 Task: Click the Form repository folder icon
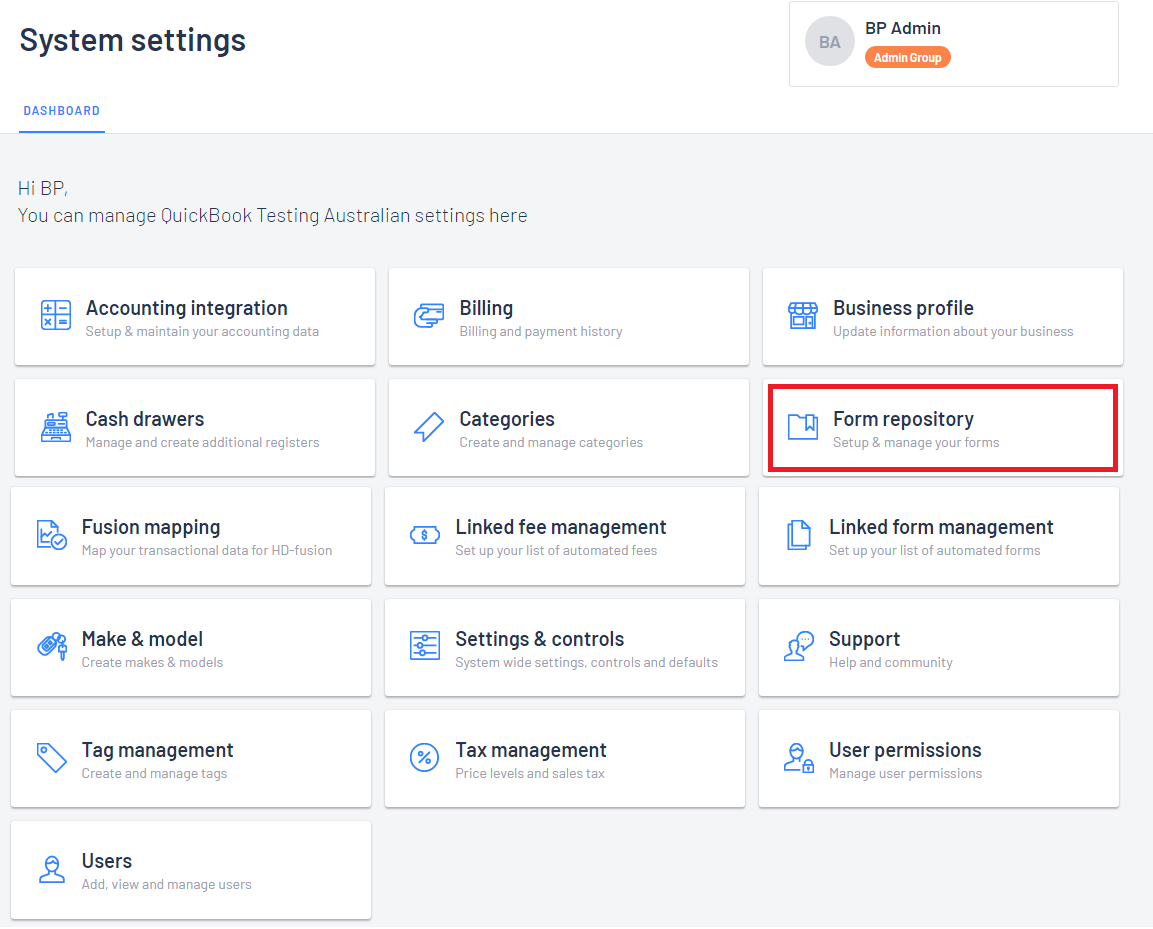(x=802, y=427)
